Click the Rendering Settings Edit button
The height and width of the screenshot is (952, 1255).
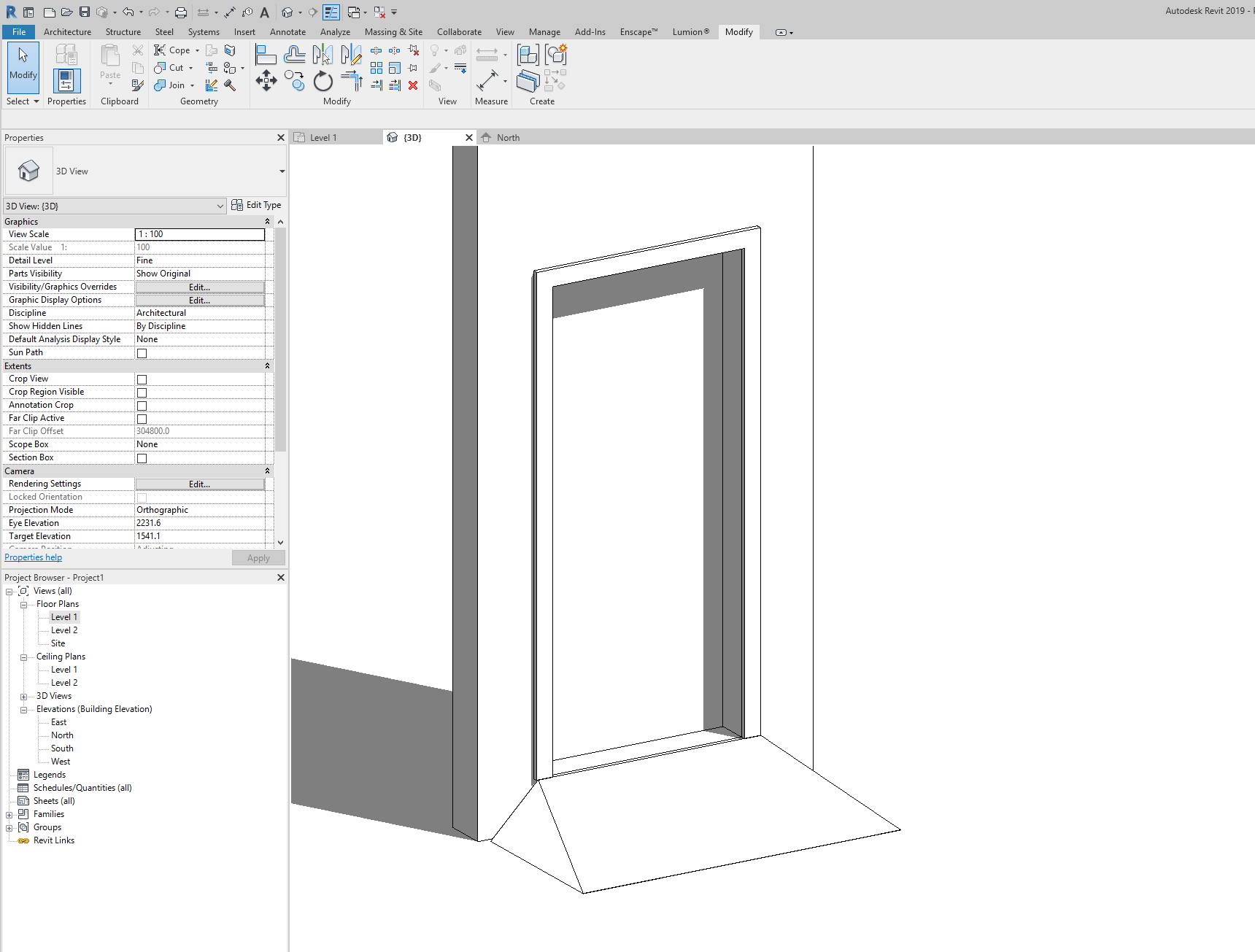tap(199, 484)
